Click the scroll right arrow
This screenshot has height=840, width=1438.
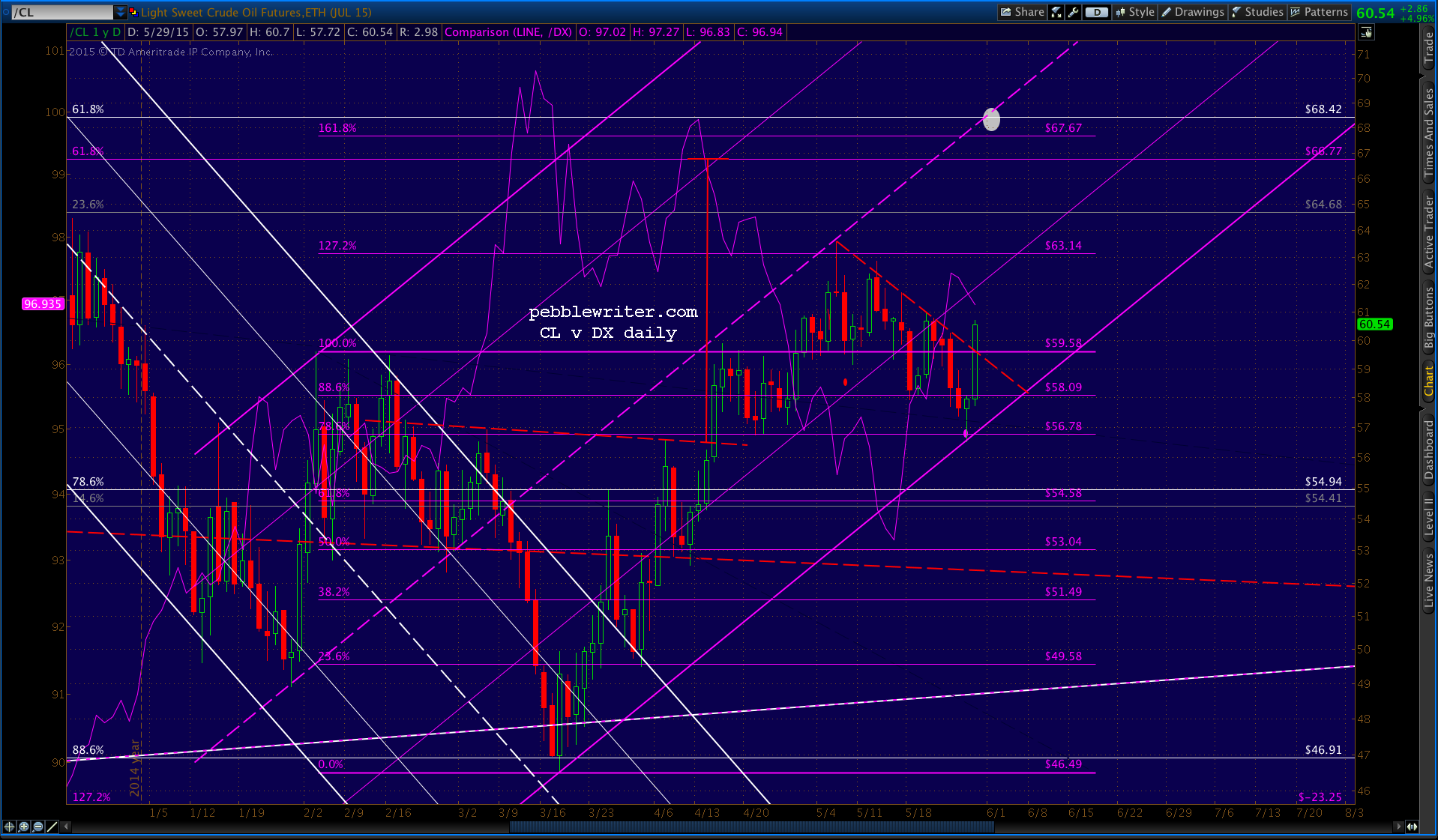point(1398,827)
